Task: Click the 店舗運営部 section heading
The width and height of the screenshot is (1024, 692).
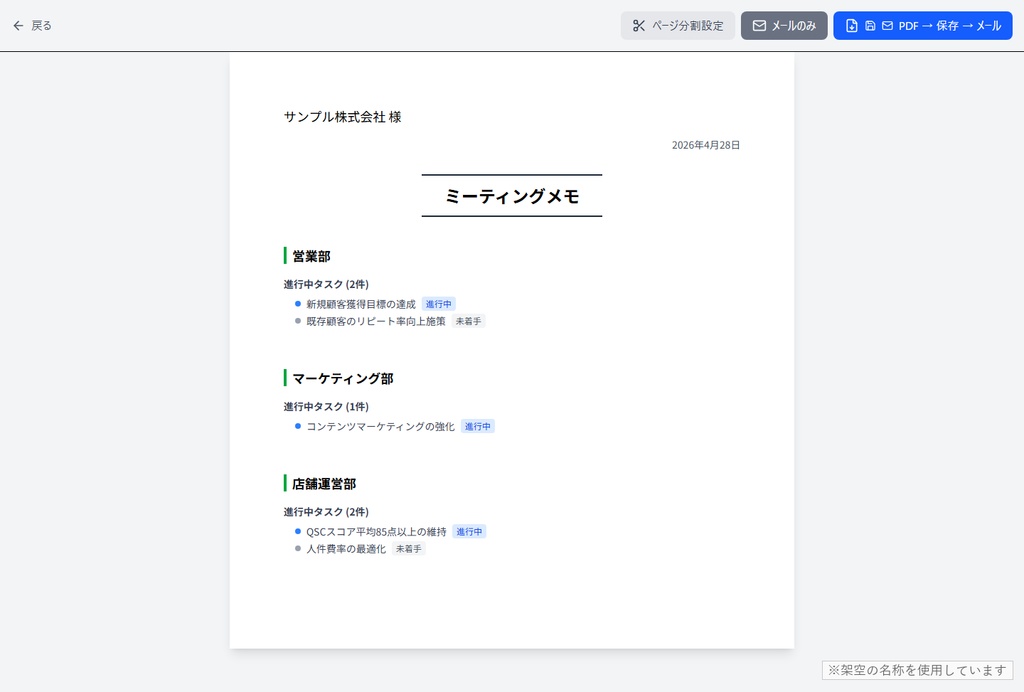Action: pos(324,484)
